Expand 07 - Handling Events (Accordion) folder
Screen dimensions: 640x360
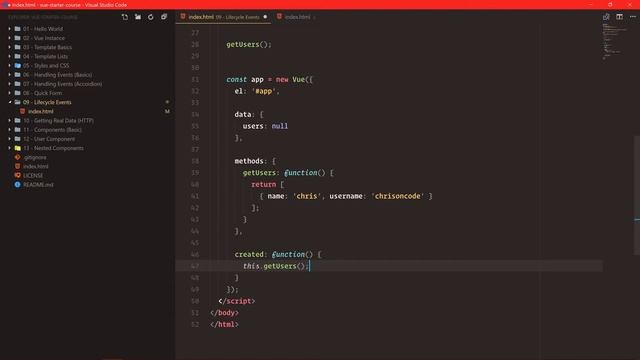pos(9,84)
